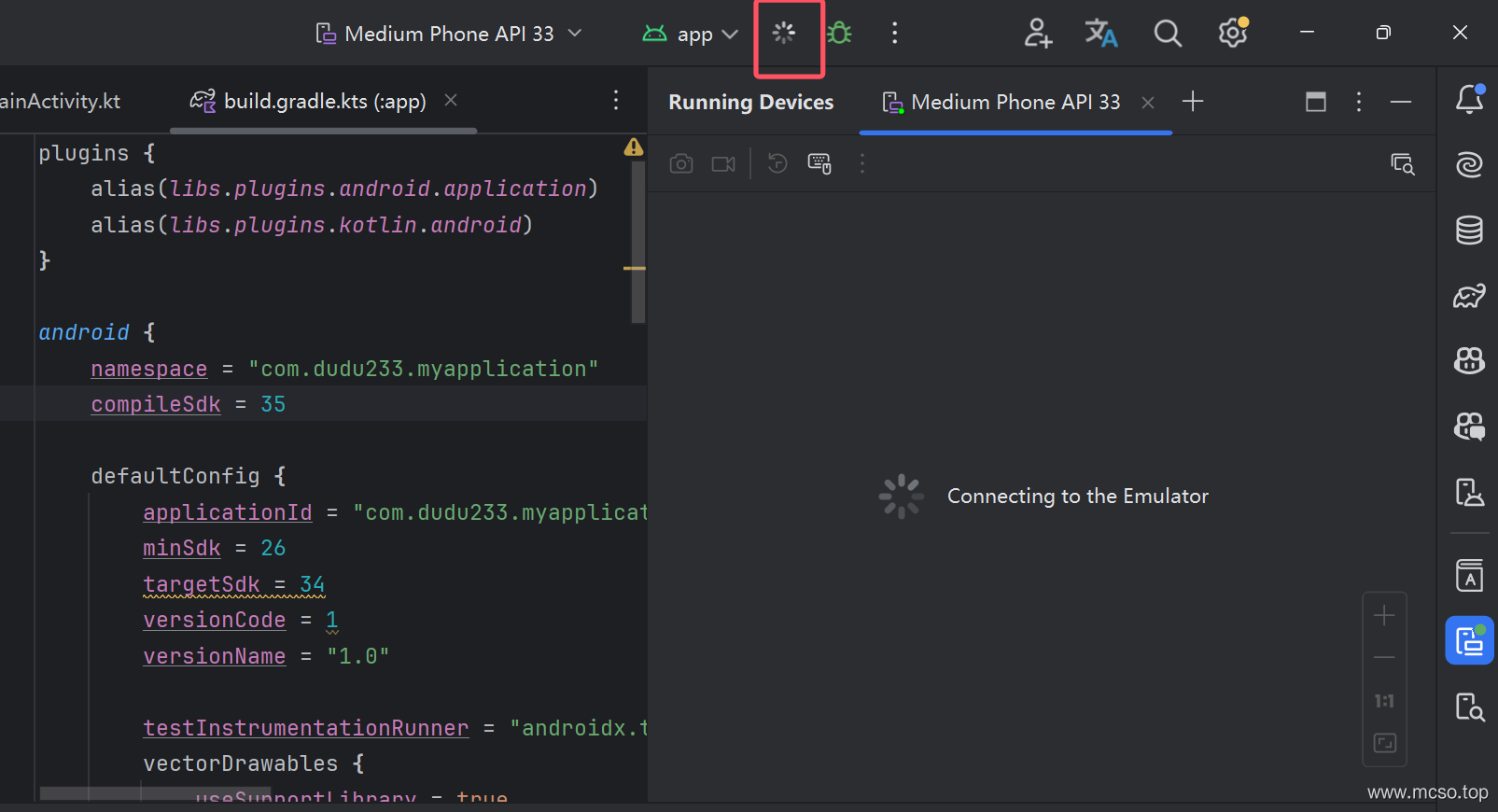Open the Device File Explorer icon with letter A
The height and width of the screenshot is (812, 1498).
(x=1470, y=576)
